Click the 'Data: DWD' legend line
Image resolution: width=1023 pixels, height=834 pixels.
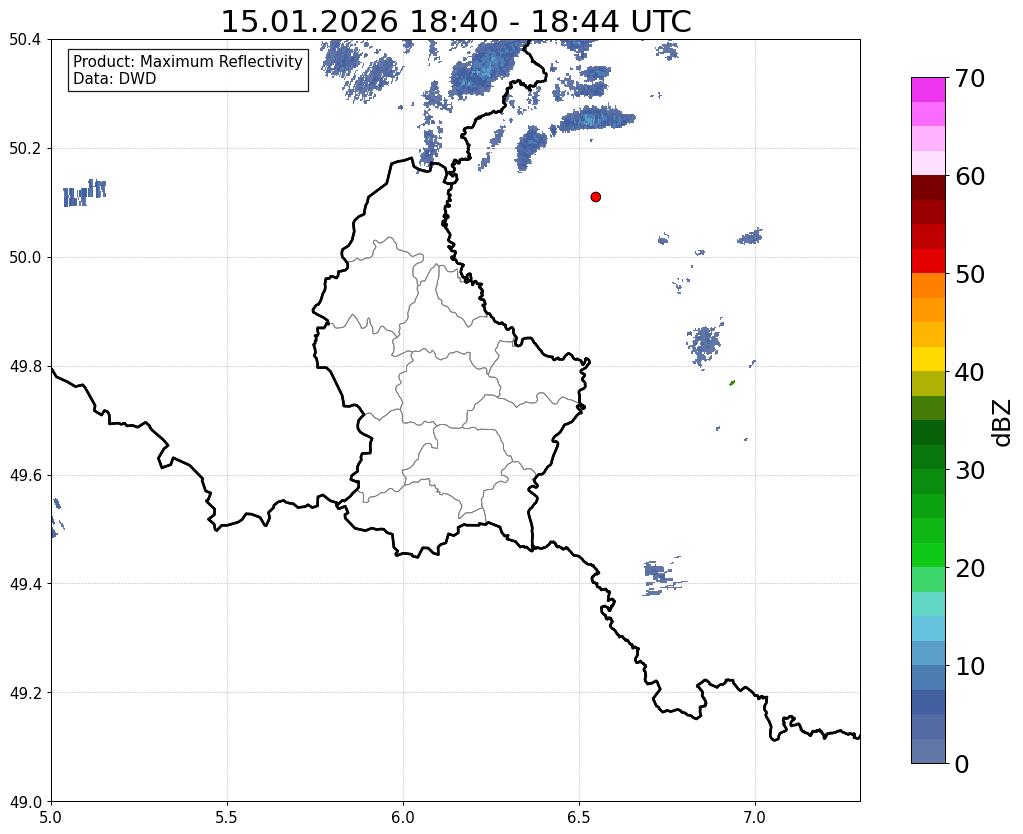(115, 79)
